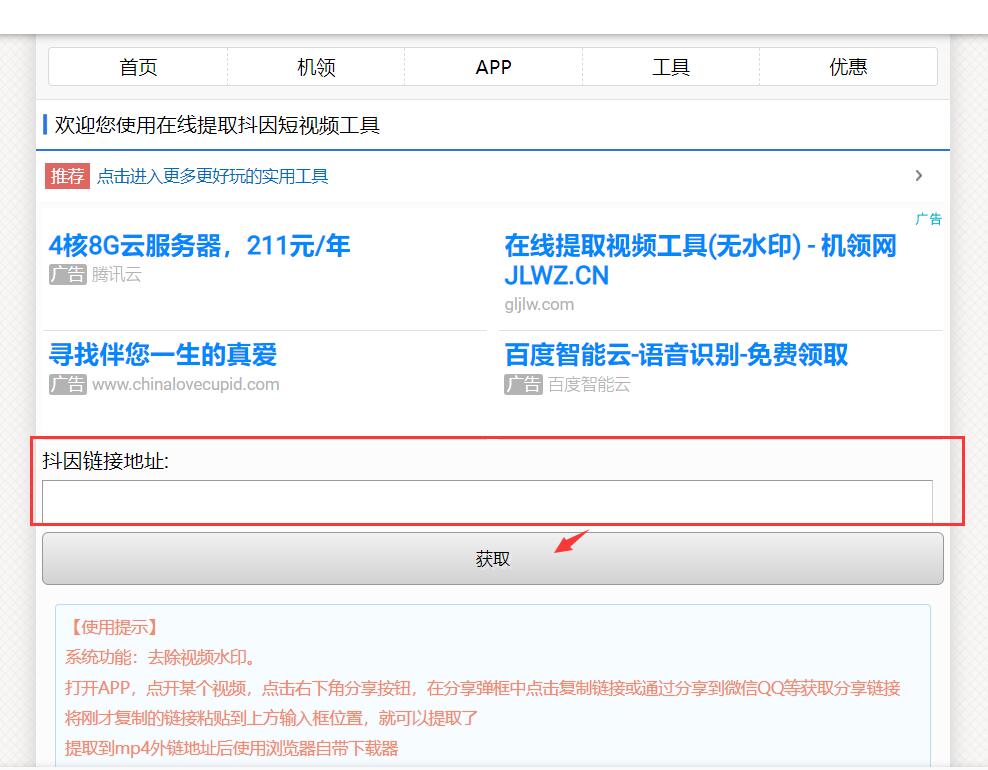988x770 pixels.
Task: Open the 优惠 tab
Action: pos(848,67)
